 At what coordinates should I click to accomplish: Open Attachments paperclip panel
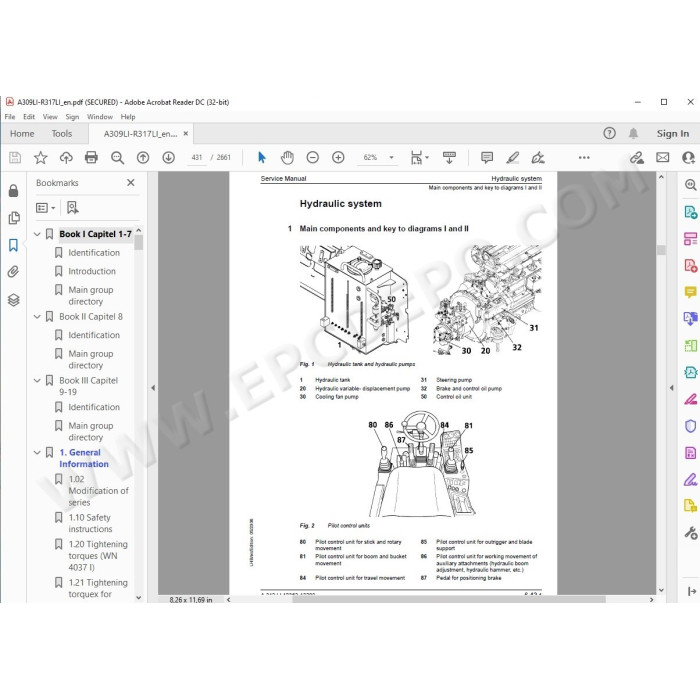pyautogui.click(x=13, y=272)
